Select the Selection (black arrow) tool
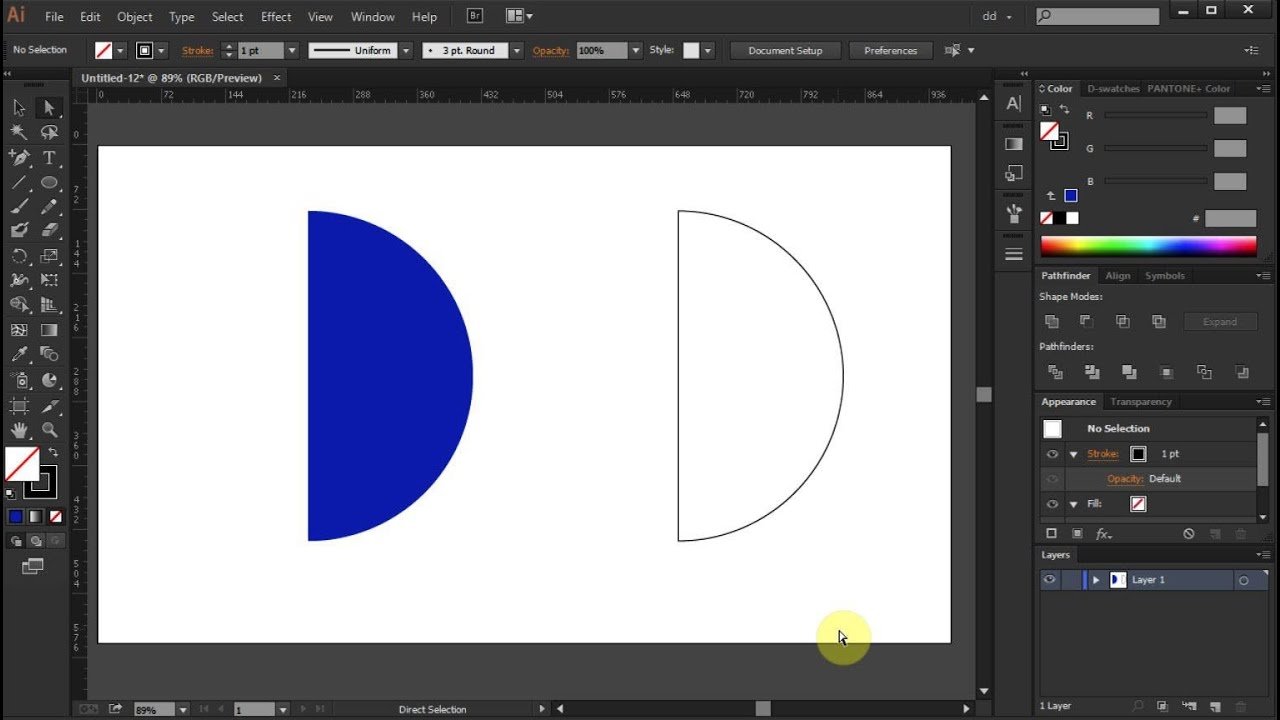The height and width of the screenshot is (720, 1280). [19, 108]
